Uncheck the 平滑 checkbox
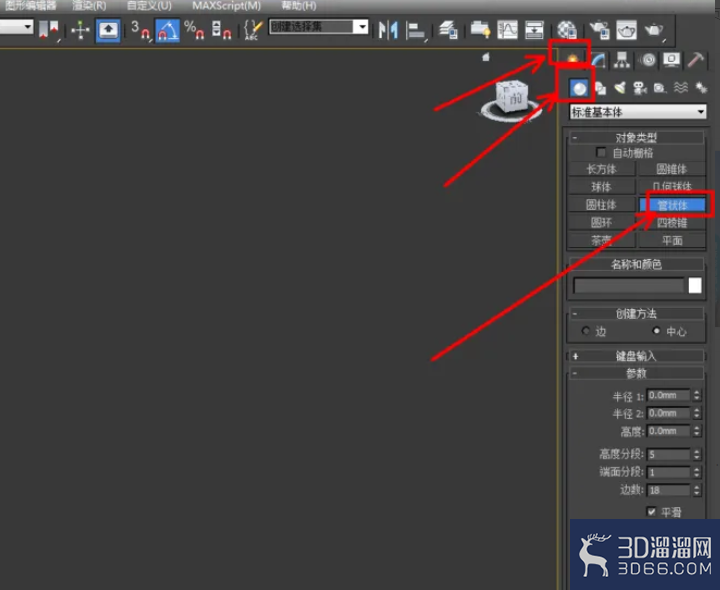Screen dimensions: 720x590 pos(651,511)
